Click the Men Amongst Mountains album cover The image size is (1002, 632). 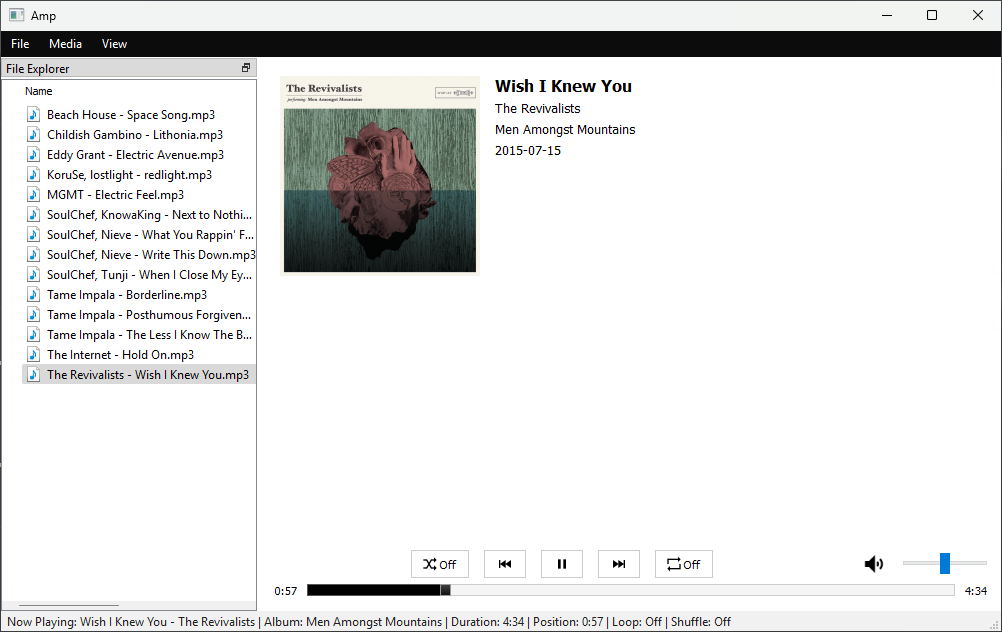pyautogui.click(x=380, y=176)
